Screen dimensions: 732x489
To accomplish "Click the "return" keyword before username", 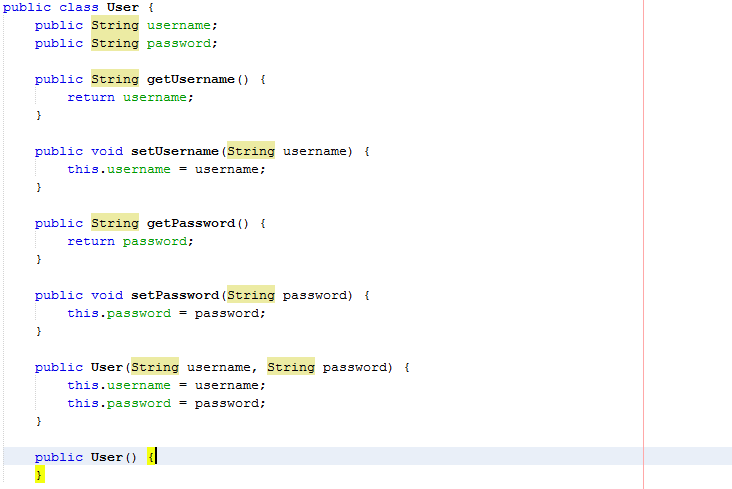I will (91, 97).
